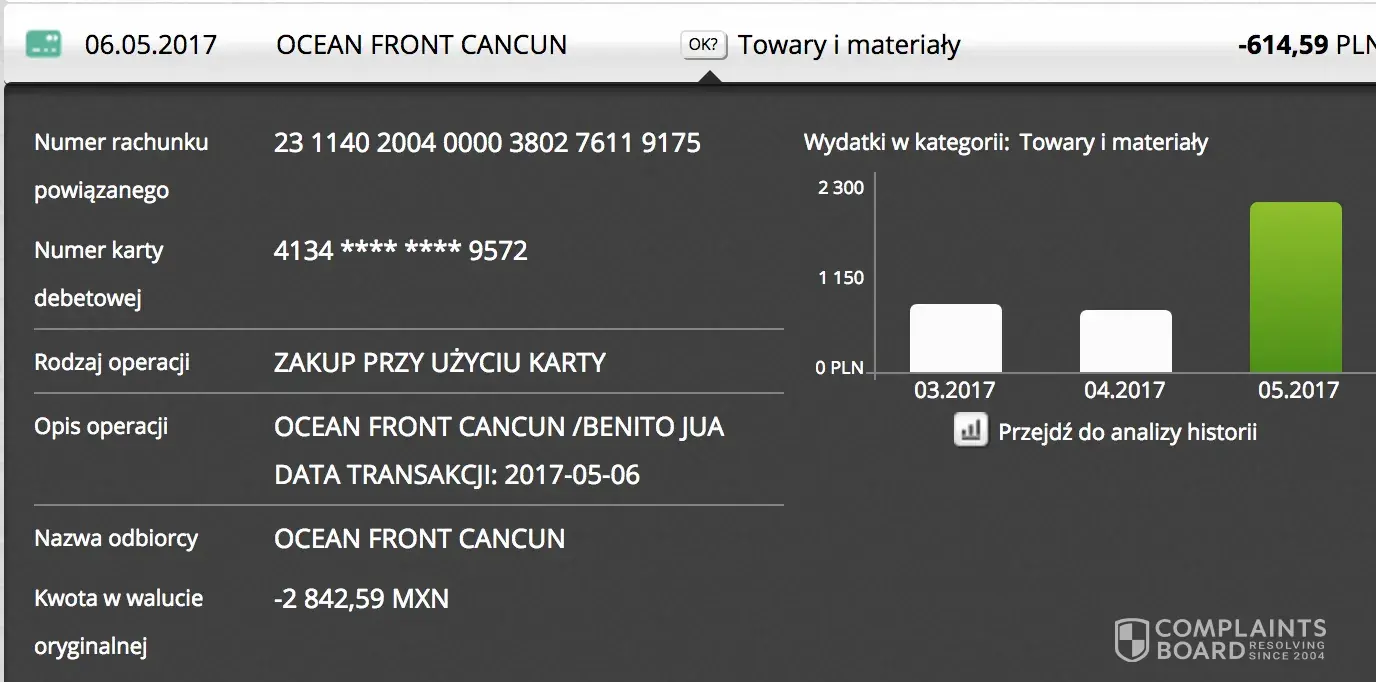Click the Complaints Board shield logo
Viewport: 1376px width, 682px height.
(1132, 640)
